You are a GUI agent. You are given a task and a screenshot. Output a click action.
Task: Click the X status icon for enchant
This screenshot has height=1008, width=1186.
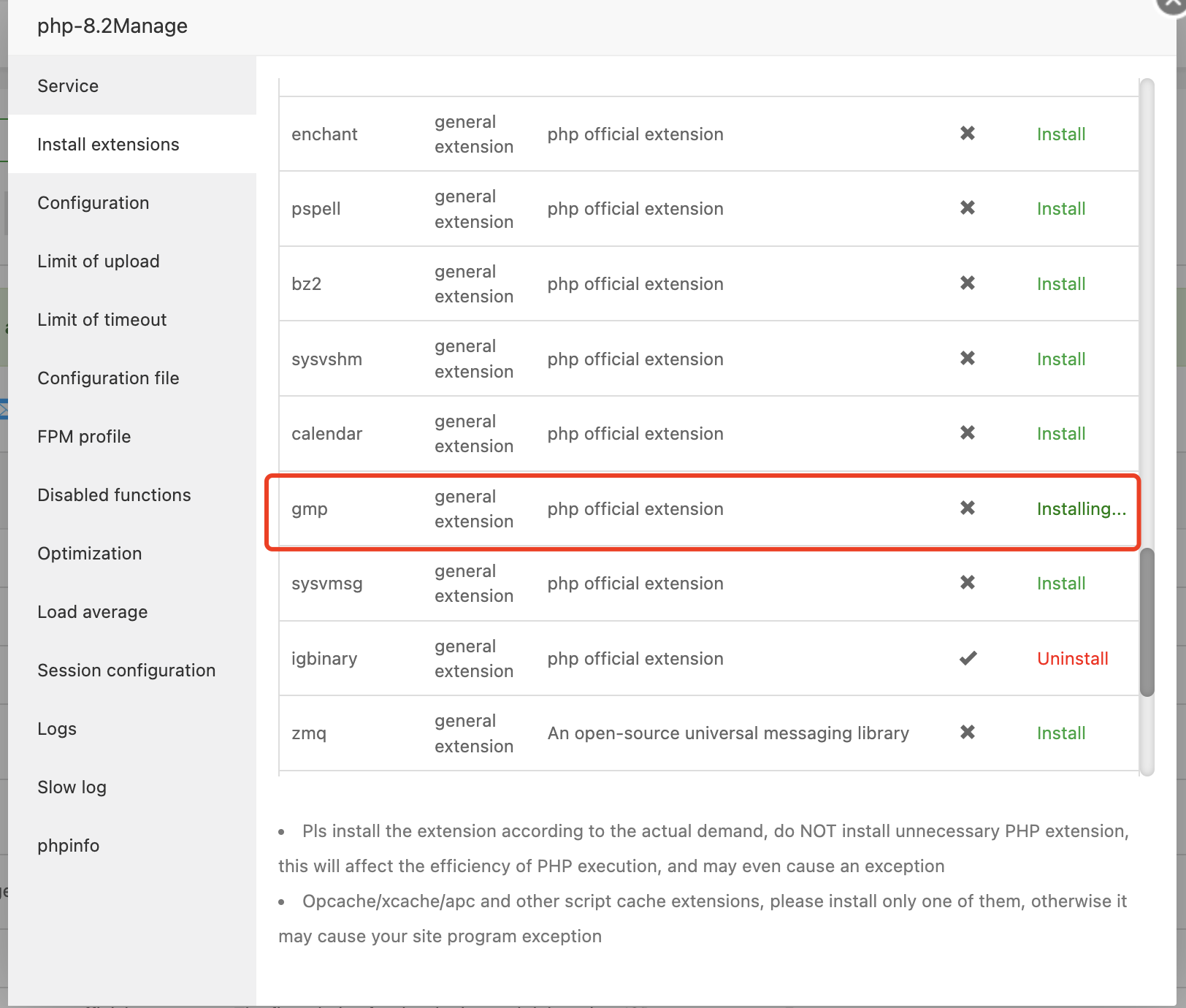coord(968,134)
